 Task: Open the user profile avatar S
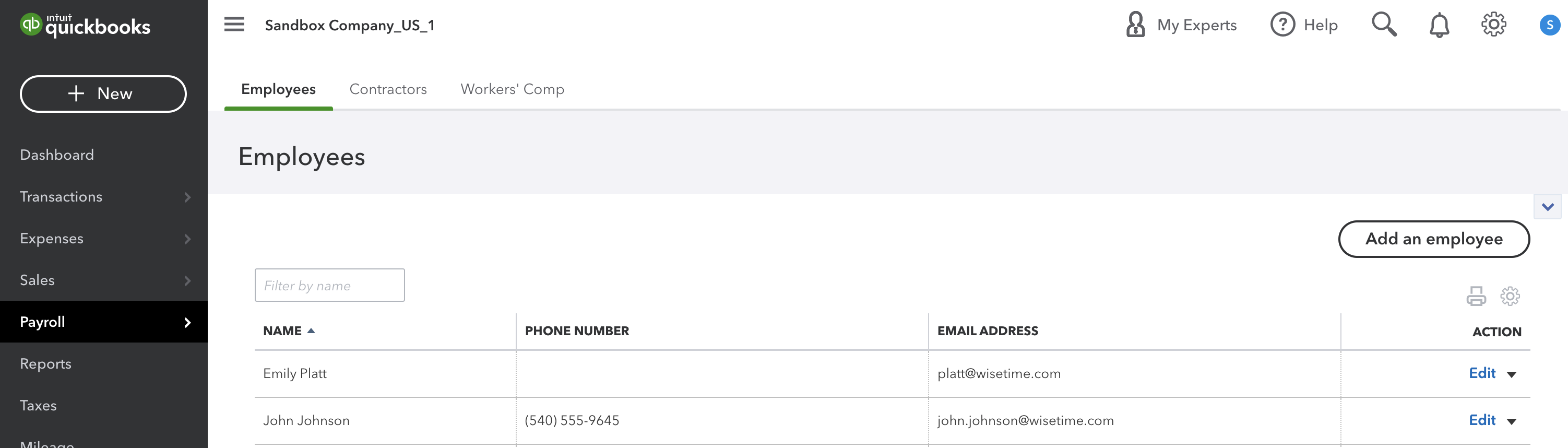[1549, 25]
